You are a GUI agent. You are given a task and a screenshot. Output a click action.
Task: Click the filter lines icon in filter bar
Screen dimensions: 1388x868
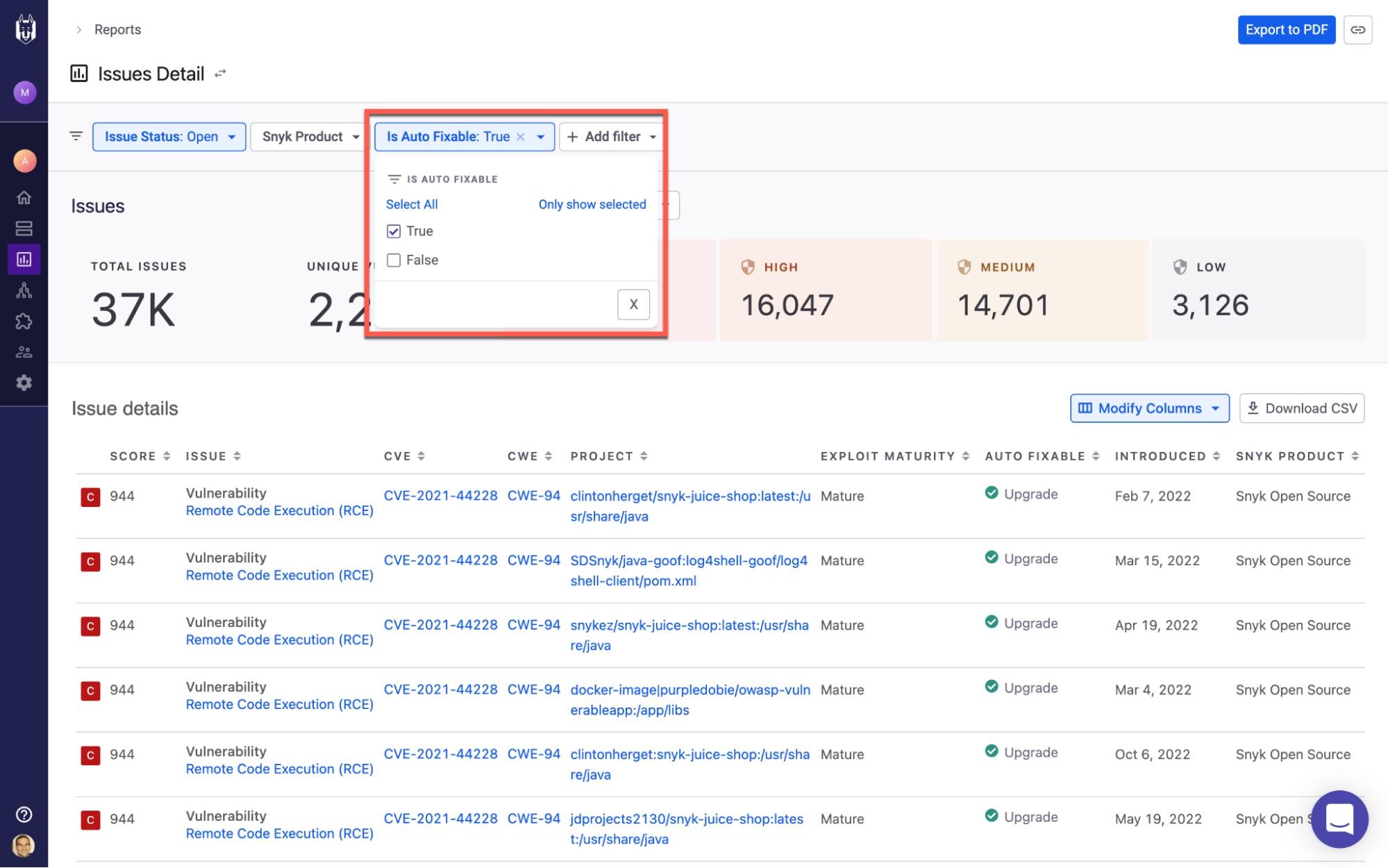click(x=76, y=136)
